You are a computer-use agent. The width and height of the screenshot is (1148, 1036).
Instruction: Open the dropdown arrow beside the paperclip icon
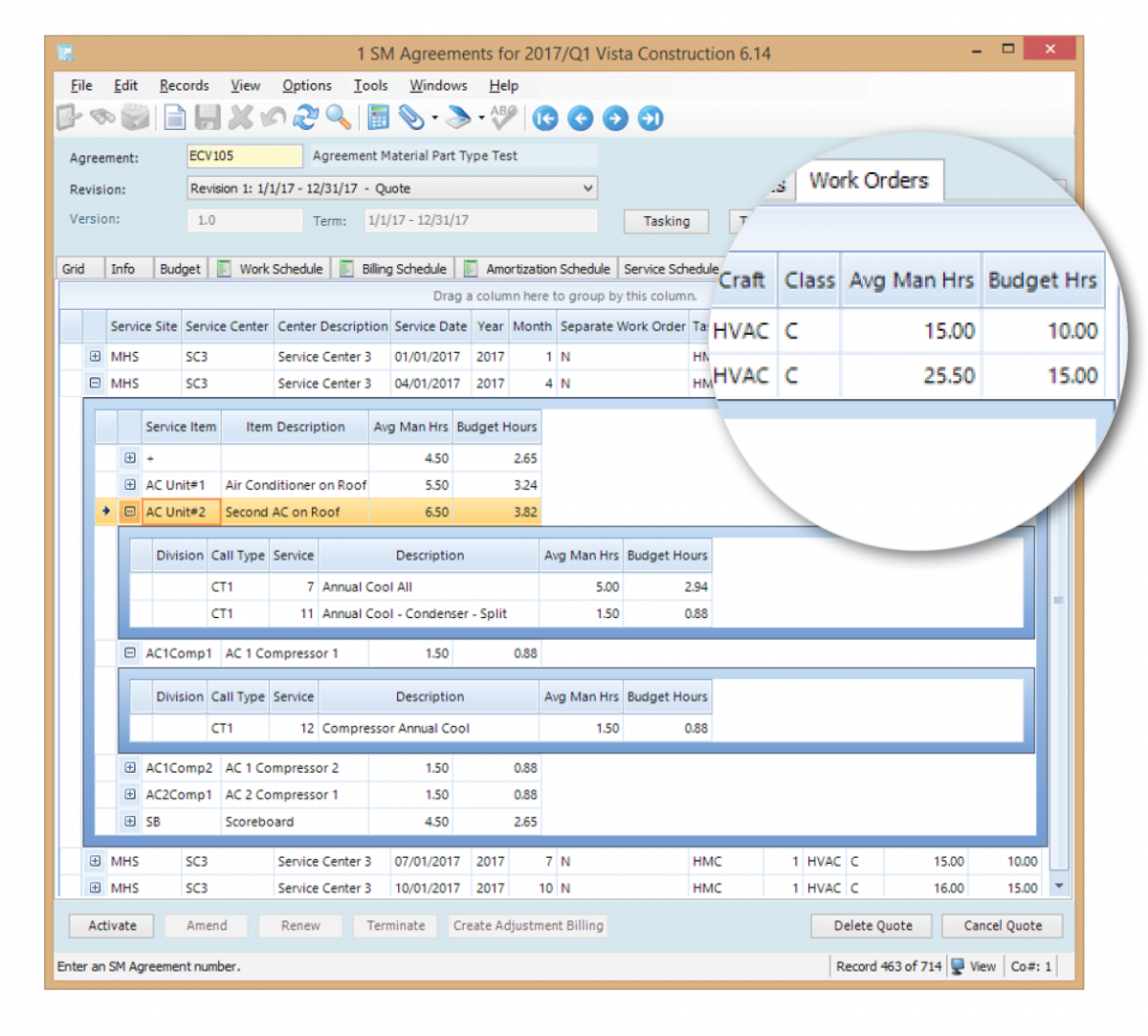(434, 119)
